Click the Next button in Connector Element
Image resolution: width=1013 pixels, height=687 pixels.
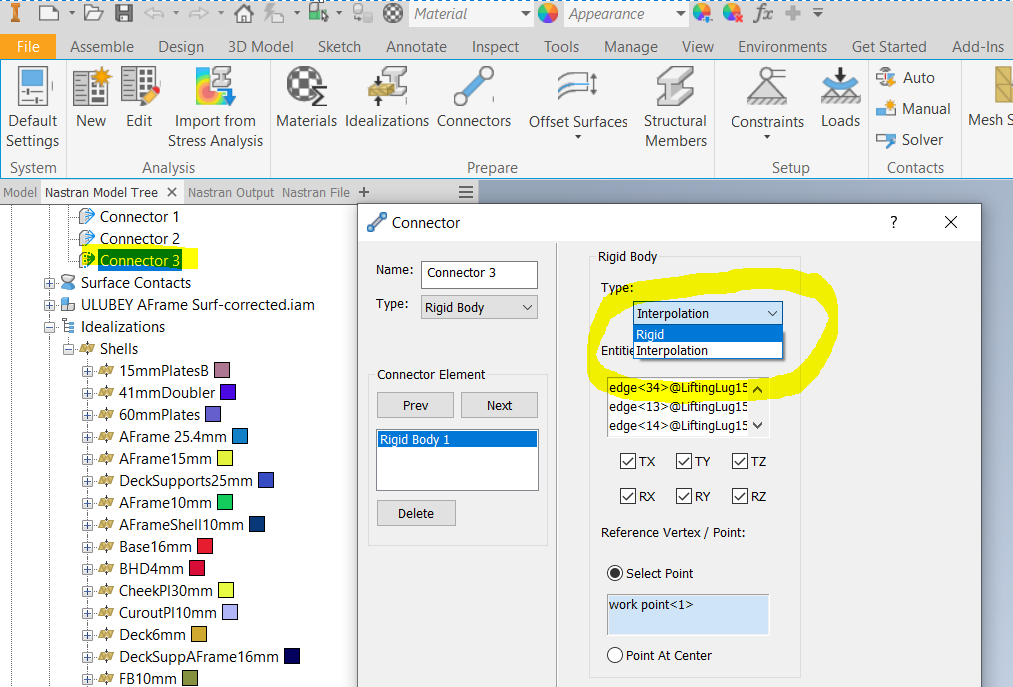tap(498, 405)
